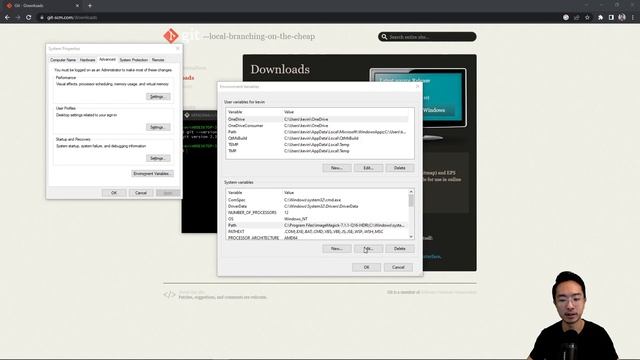The image size is (640, 360).
Task: Click the browser address bar
Action: (x=302, y=18)
